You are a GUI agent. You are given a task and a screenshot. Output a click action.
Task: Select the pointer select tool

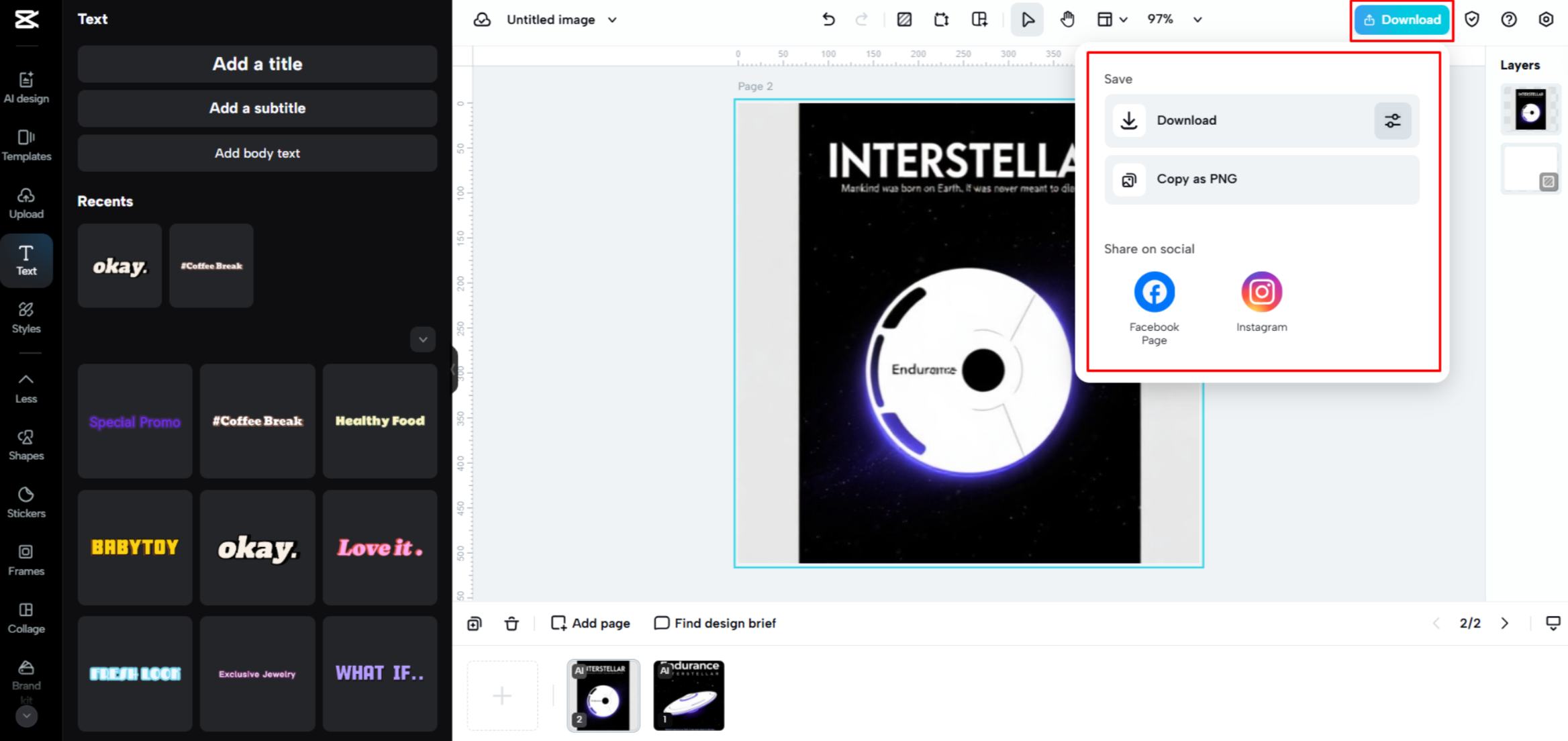coord(1027,19)
